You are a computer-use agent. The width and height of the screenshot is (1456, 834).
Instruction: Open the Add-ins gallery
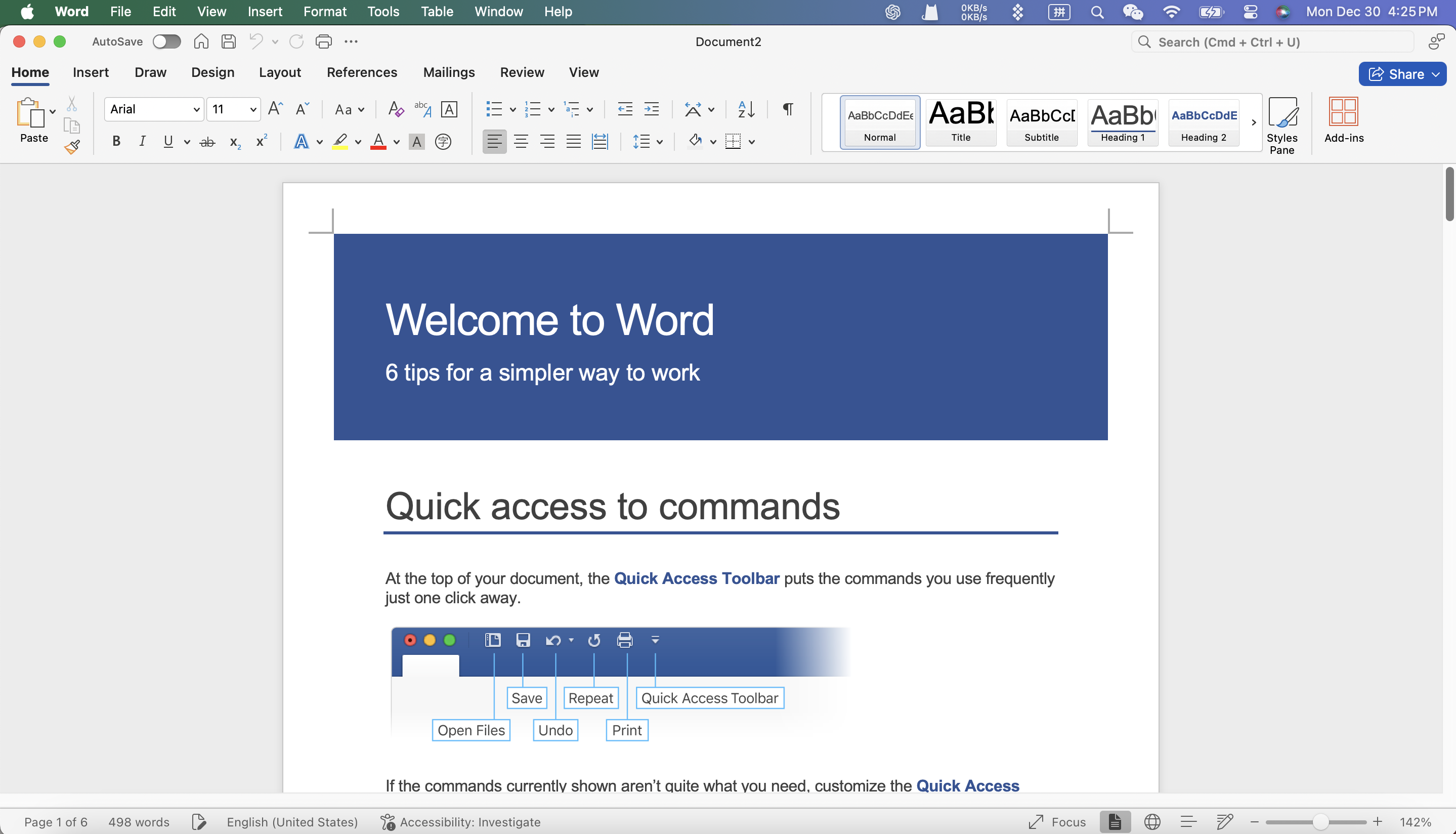pos(1344,120)
